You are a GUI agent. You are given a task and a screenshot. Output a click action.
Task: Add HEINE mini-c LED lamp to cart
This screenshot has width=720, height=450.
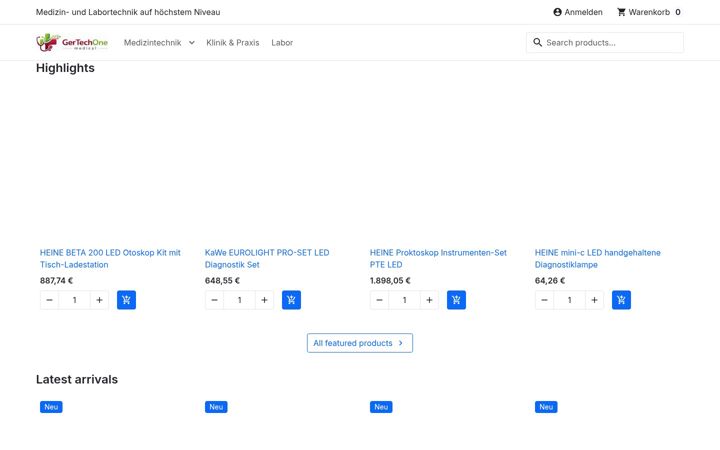(x=621, y=300)
